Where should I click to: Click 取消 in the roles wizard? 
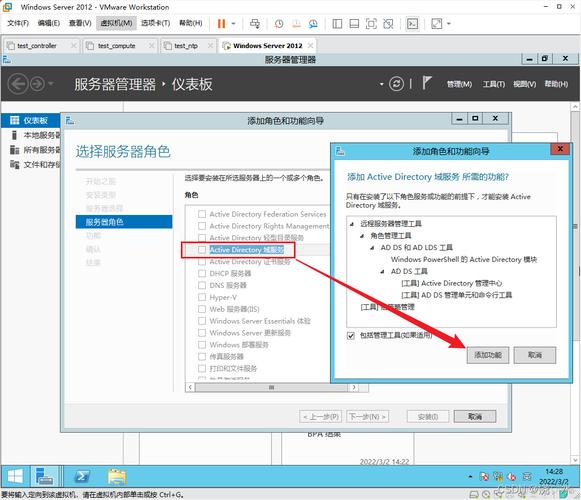pos(475,417)
